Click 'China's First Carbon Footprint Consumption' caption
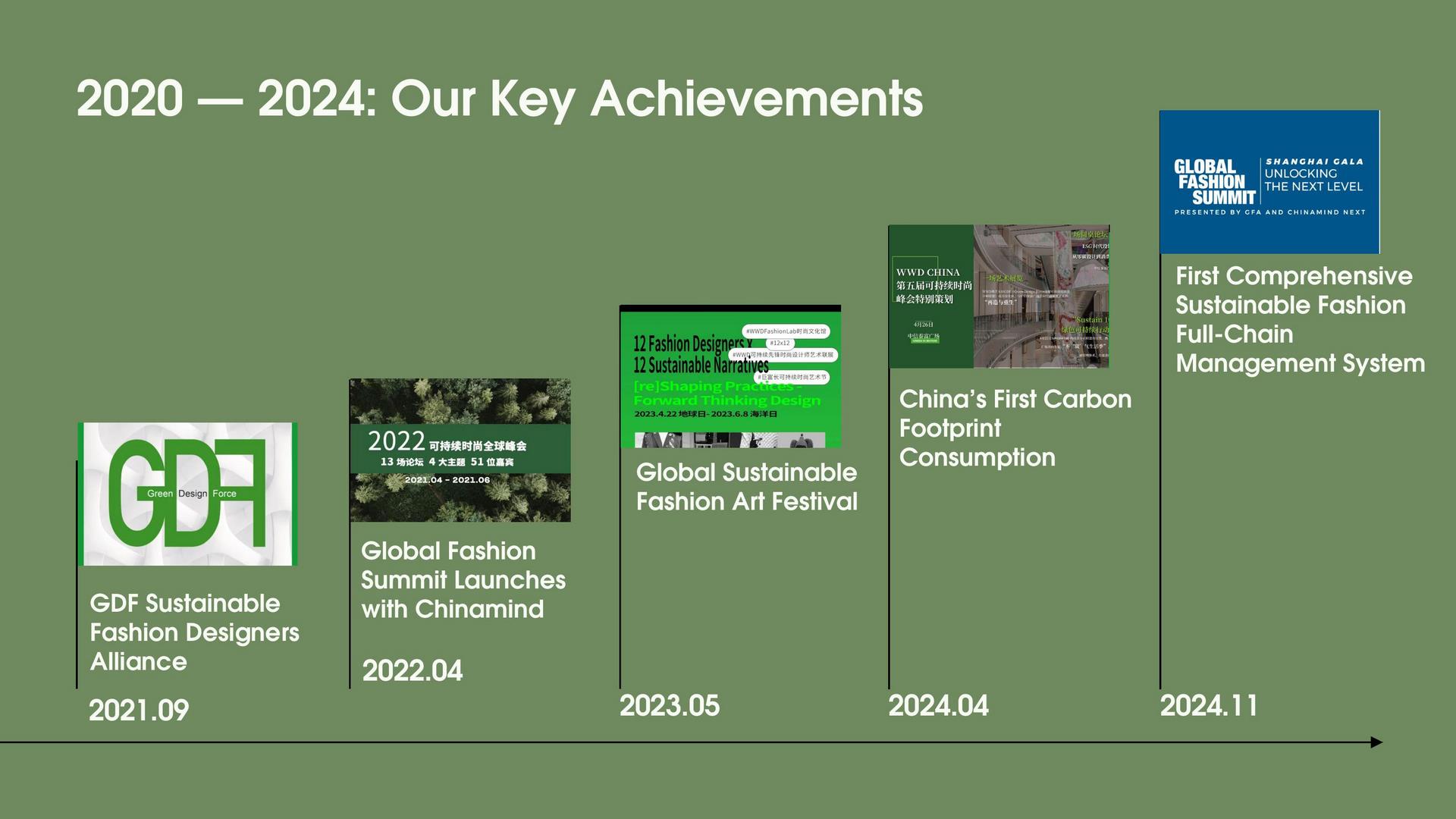Viewport: 1456px width, 819px height. click(x=1015, y=428)
